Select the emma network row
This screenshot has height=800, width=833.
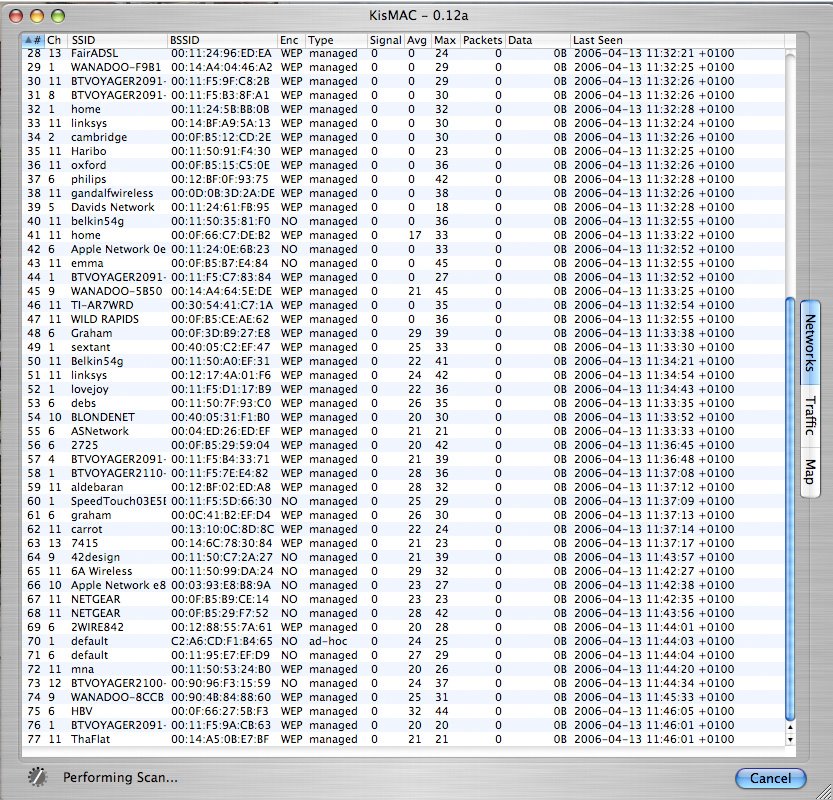pyautogui.click(x=403, y=263)
